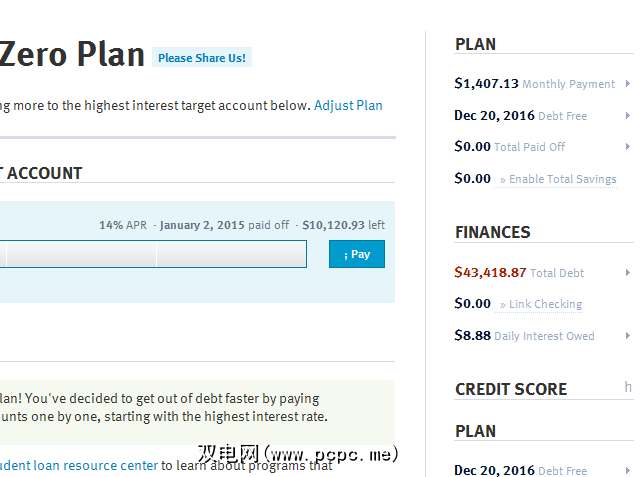Open Enable Total Savings link
The width and height of the screenshot is (640, 477).
click(x=558, y=179)
